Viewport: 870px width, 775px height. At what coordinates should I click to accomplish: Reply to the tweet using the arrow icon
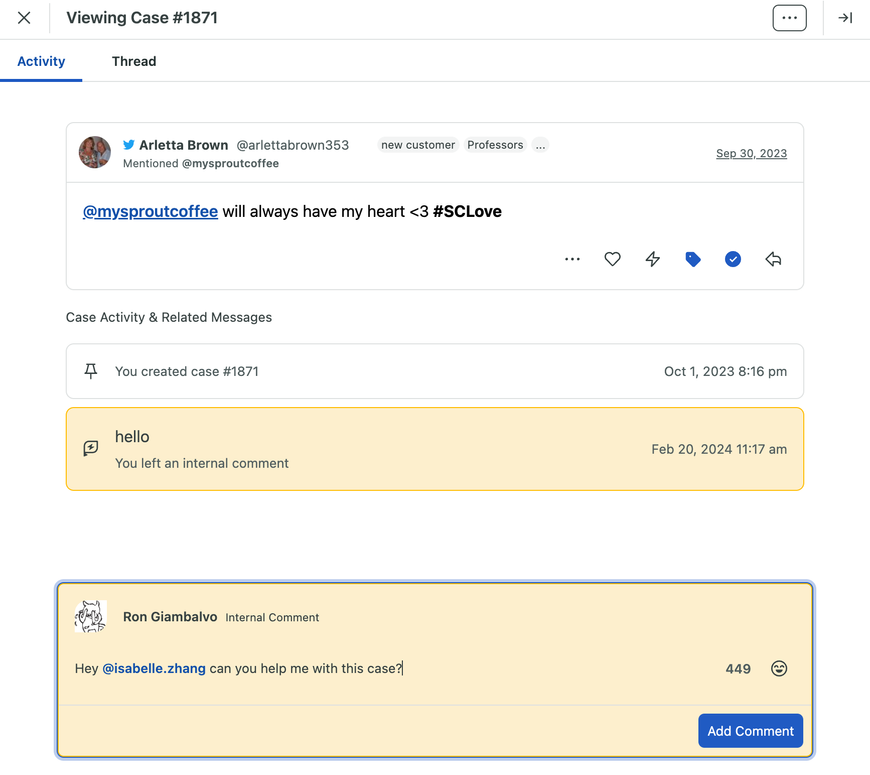point(773,259)
